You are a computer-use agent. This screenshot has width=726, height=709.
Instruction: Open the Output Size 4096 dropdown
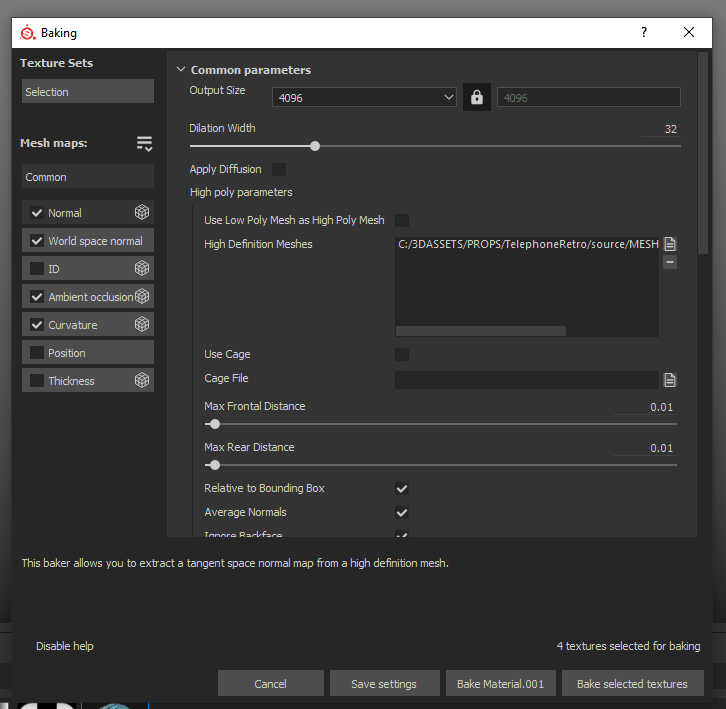click(365, 98)
